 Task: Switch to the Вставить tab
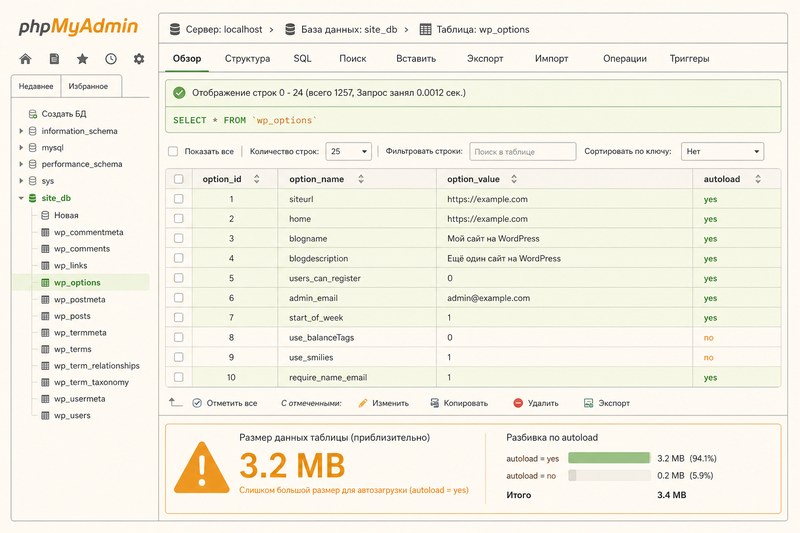[416, 59]
